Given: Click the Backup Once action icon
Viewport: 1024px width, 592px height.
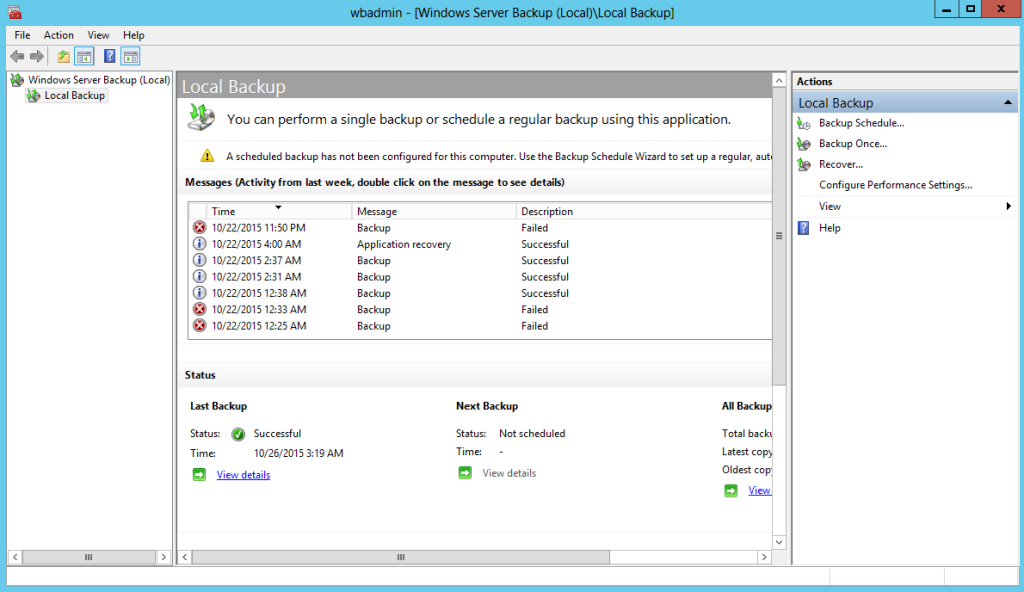Looking at the screenshot, I should pos(802,143).
